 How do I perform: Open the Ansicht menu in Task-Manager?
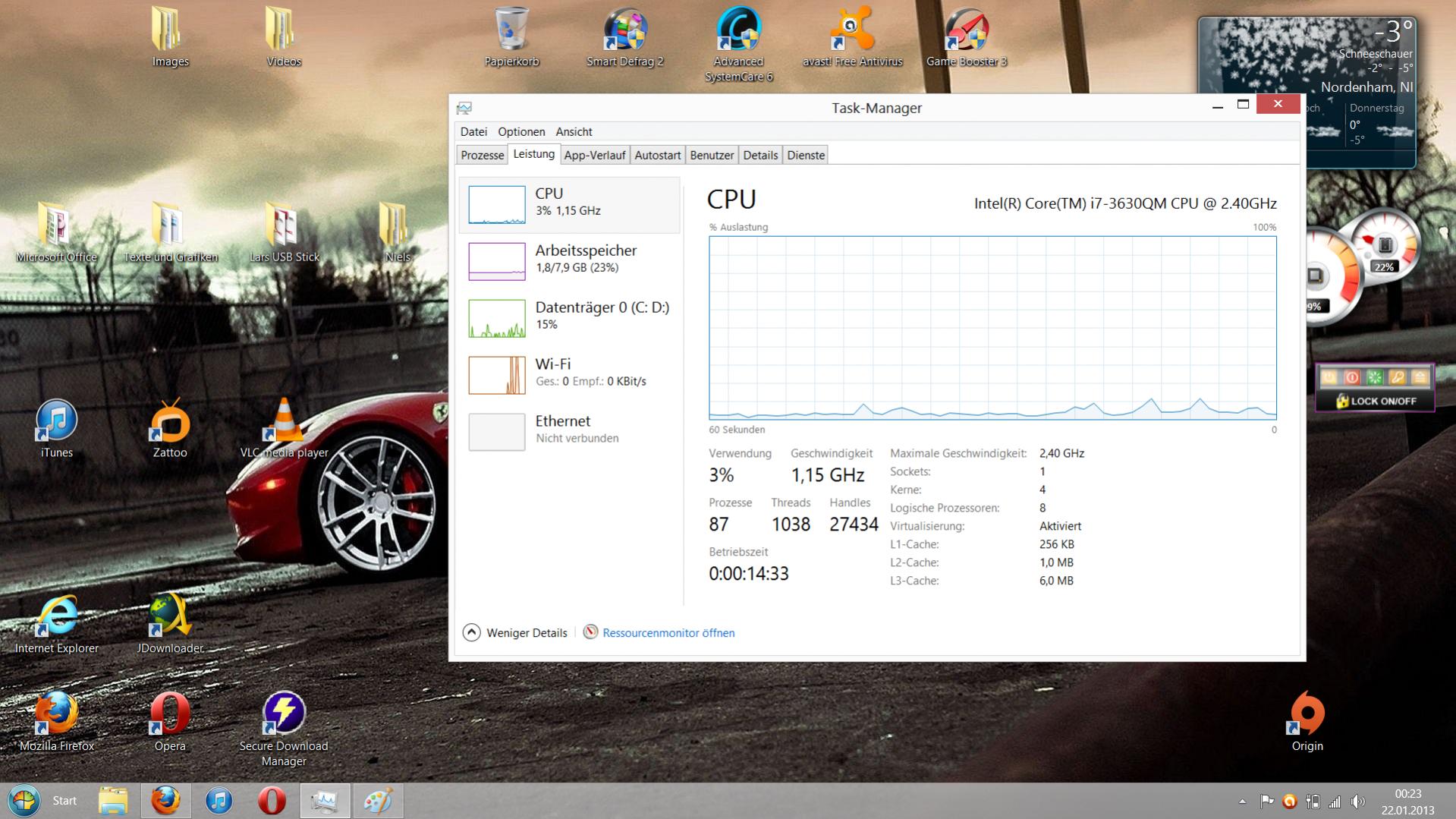[574, 131]
